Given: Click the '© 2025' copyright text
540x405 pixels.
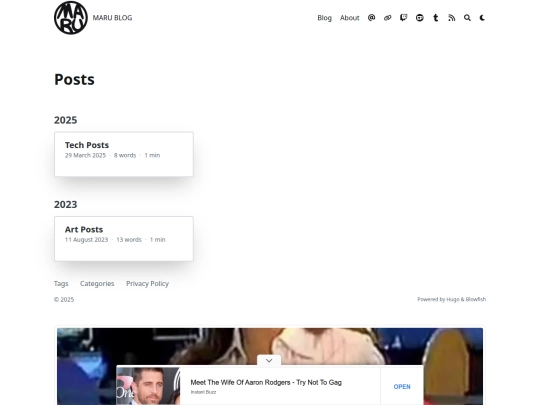Looking at the screenshot, I should pos(64,300).
